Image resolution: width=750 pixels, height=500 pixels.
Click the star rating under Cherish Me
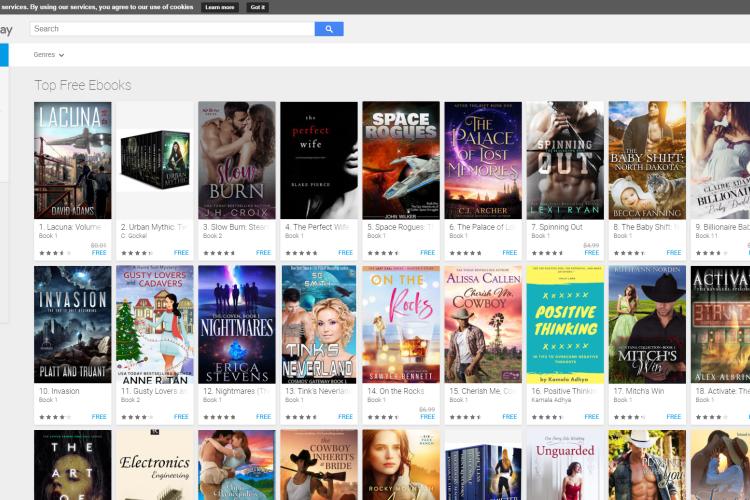click(x=465, y=417)
